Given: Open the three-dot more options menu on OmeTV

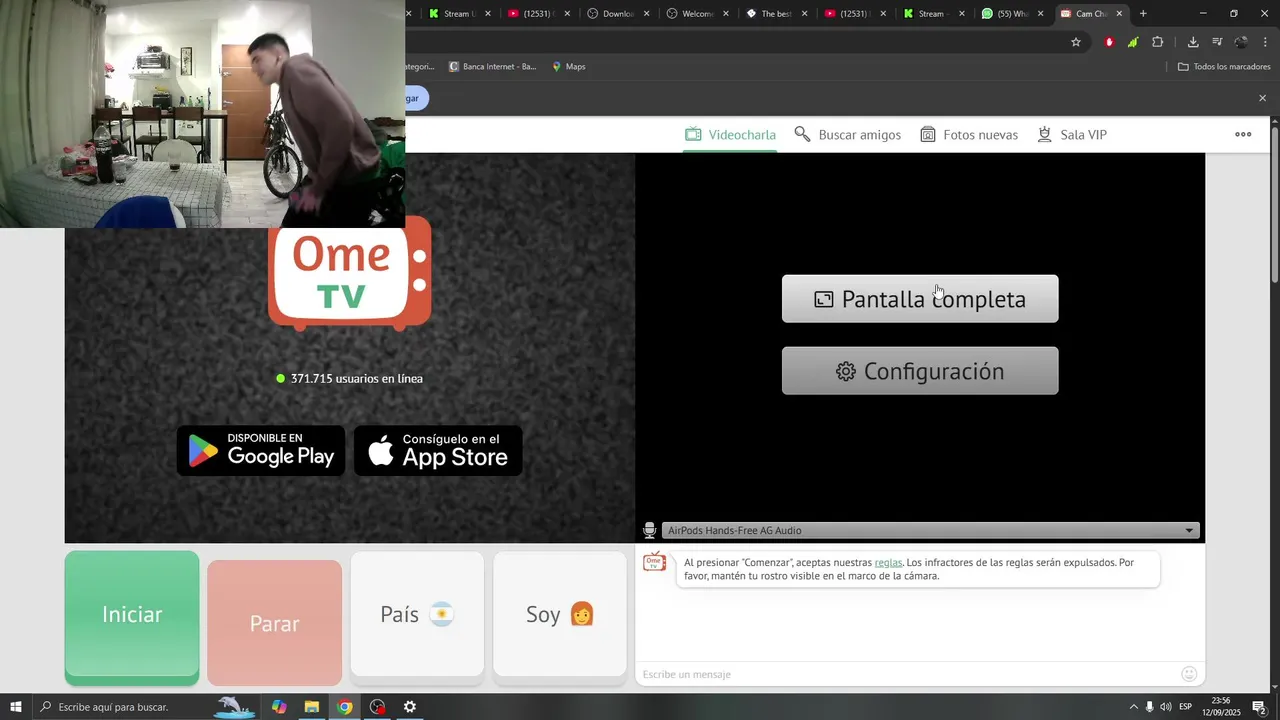Looking at the screenshot, I should pos(1243,134).
